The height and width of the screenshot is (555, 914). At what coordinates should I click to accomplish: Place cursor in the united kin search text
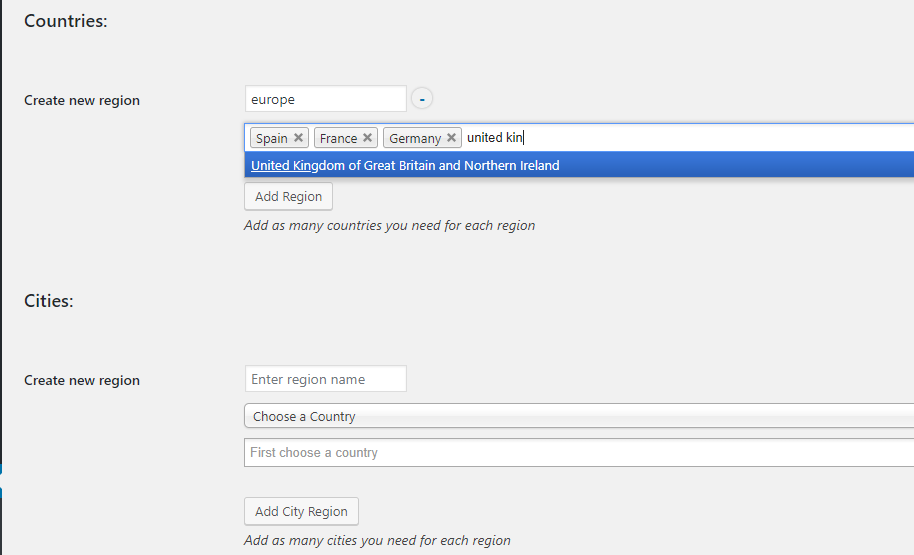pyautogui.click(x=495, y=138)
